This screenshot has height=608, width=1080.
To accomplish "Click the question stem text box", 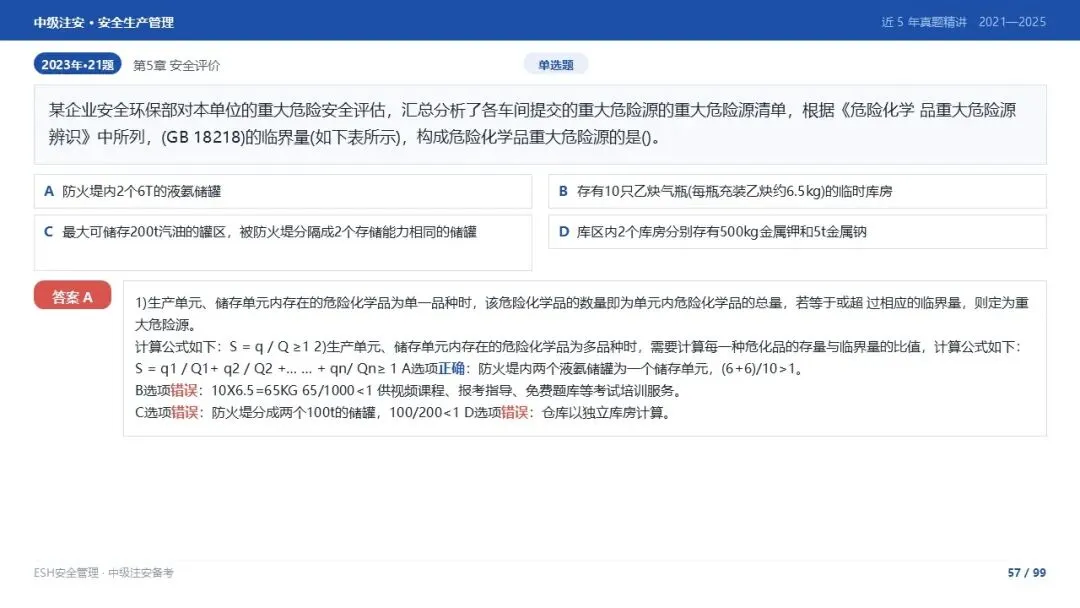I will click(x=540, y=125).
